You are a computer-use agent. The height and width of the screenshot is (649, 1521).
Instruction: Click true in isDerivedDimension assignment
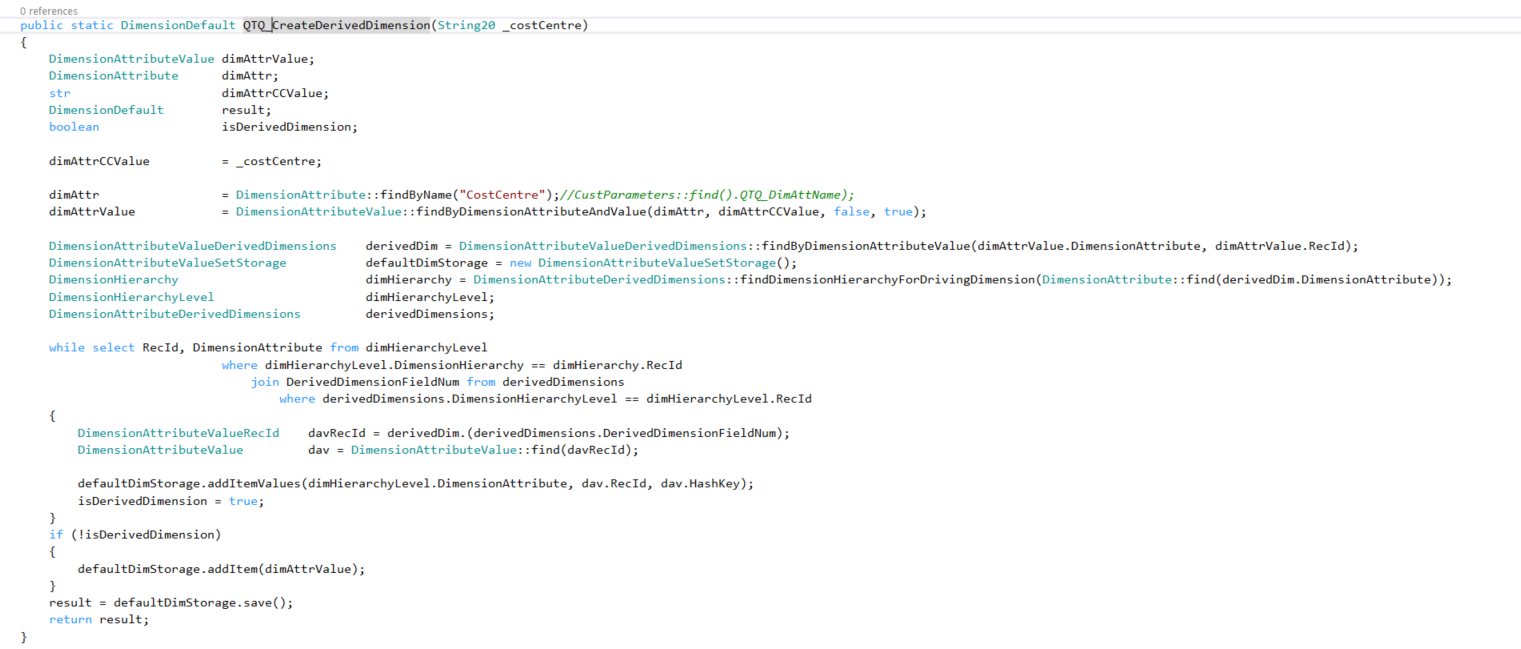[x=243, y=501]
